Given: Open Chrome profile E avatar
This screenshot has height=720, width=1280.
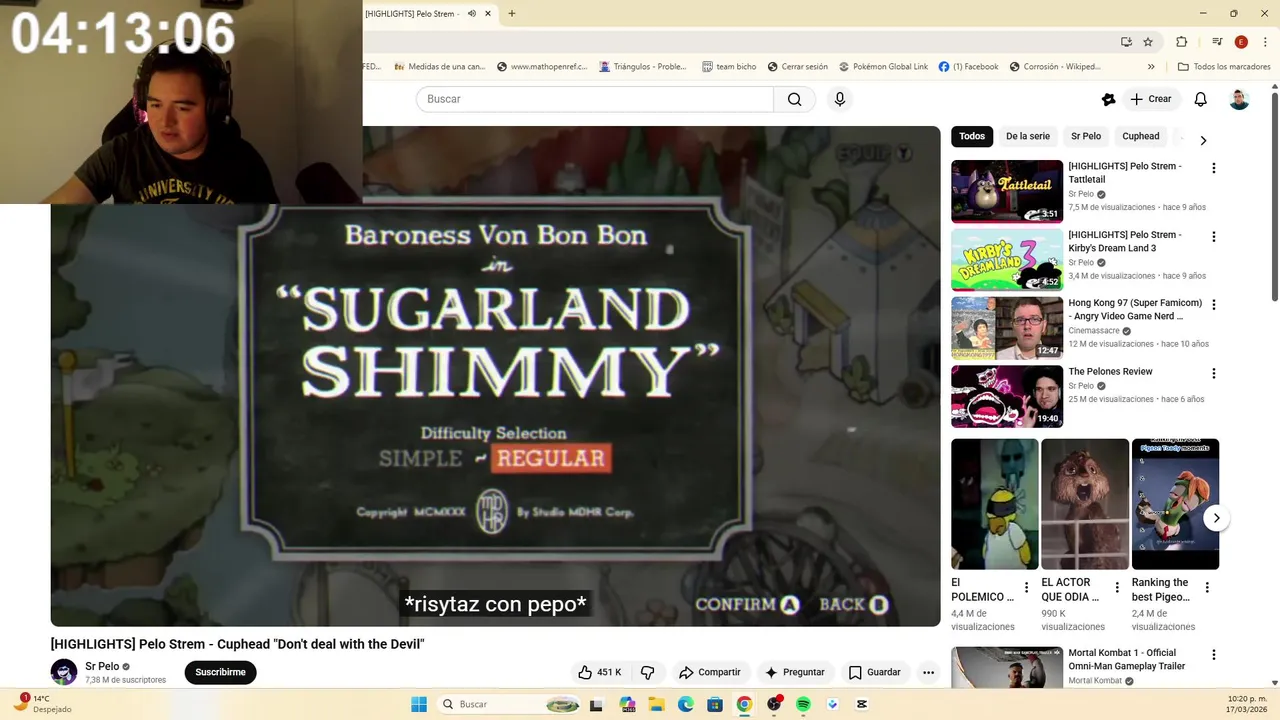Looking at the screenshot, I should pos(1241,42).
